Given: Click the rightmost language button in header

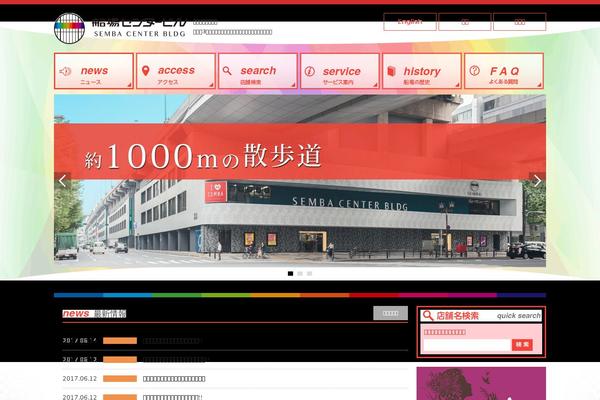Looking at the screenshot, I should pos(520,22).
